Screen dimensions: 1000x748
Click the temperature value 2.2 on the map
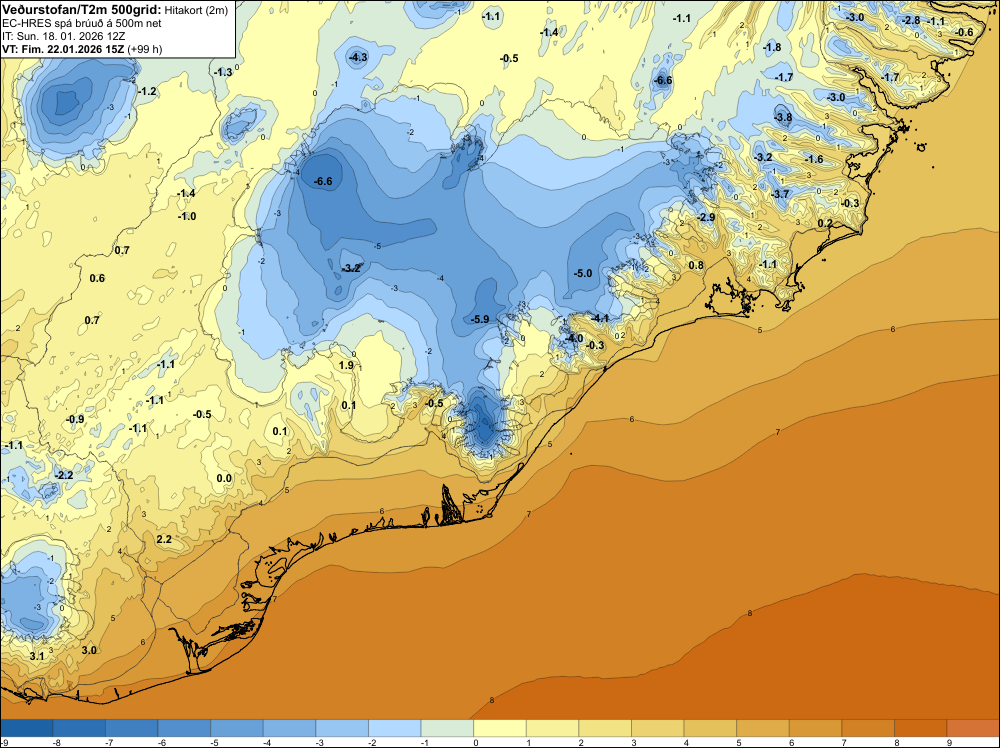(164, 539)
